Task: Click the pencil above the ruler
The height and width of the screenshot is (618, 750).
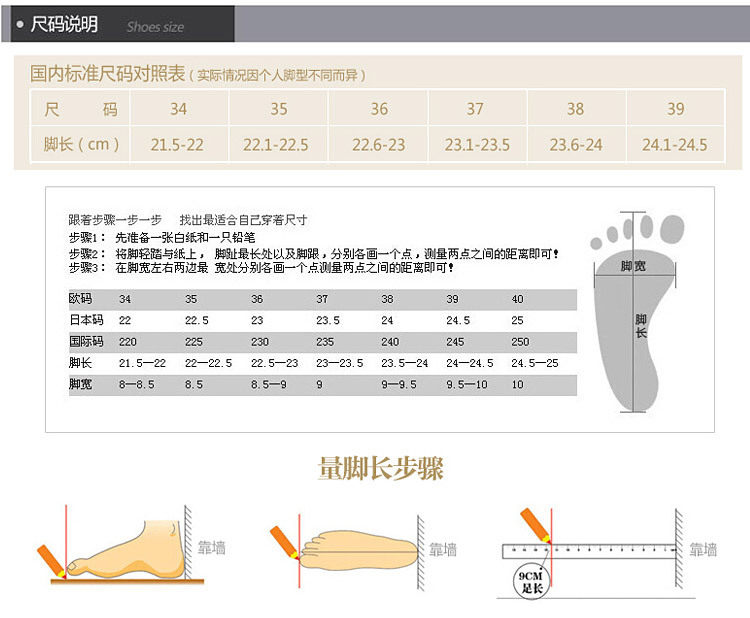Action: 535,526
